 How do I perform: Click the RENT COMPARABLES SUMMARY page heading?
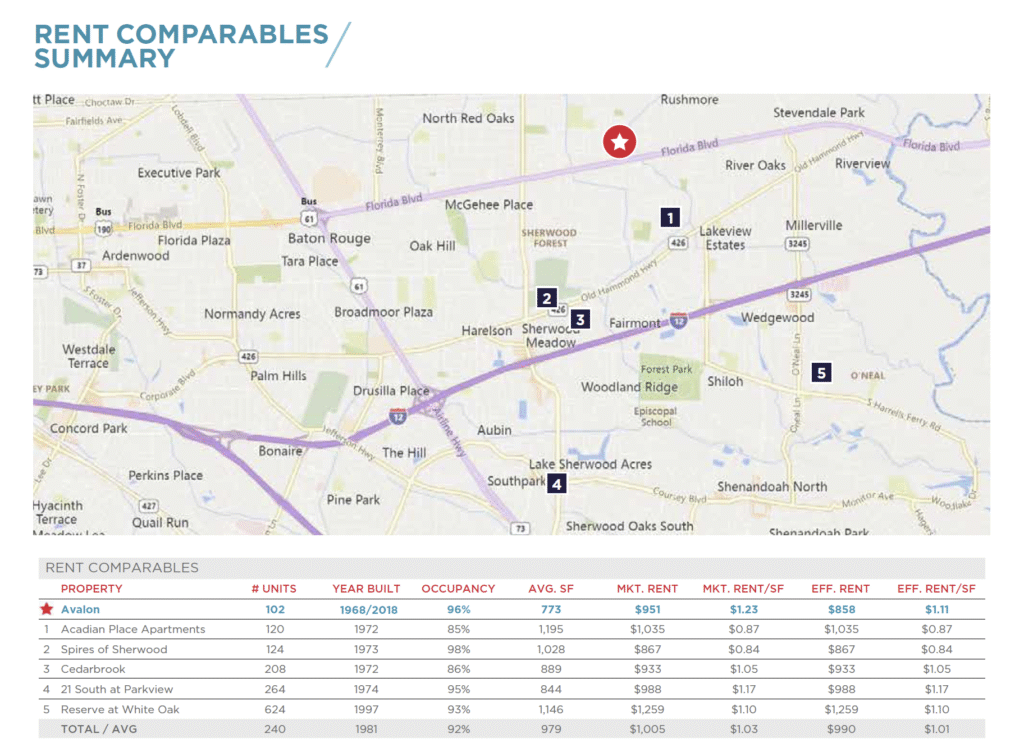(x=181, y=46)
